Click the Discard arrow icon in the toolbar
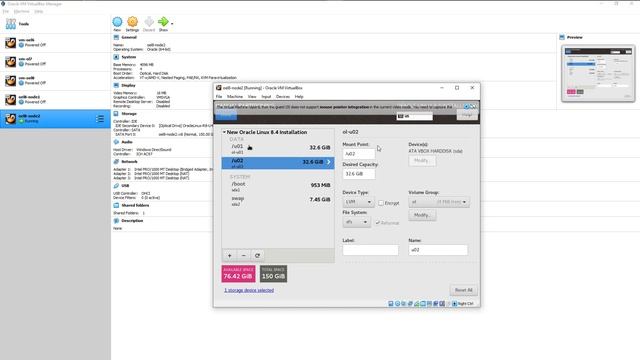640x360 pixels. [x=149, y=22]
